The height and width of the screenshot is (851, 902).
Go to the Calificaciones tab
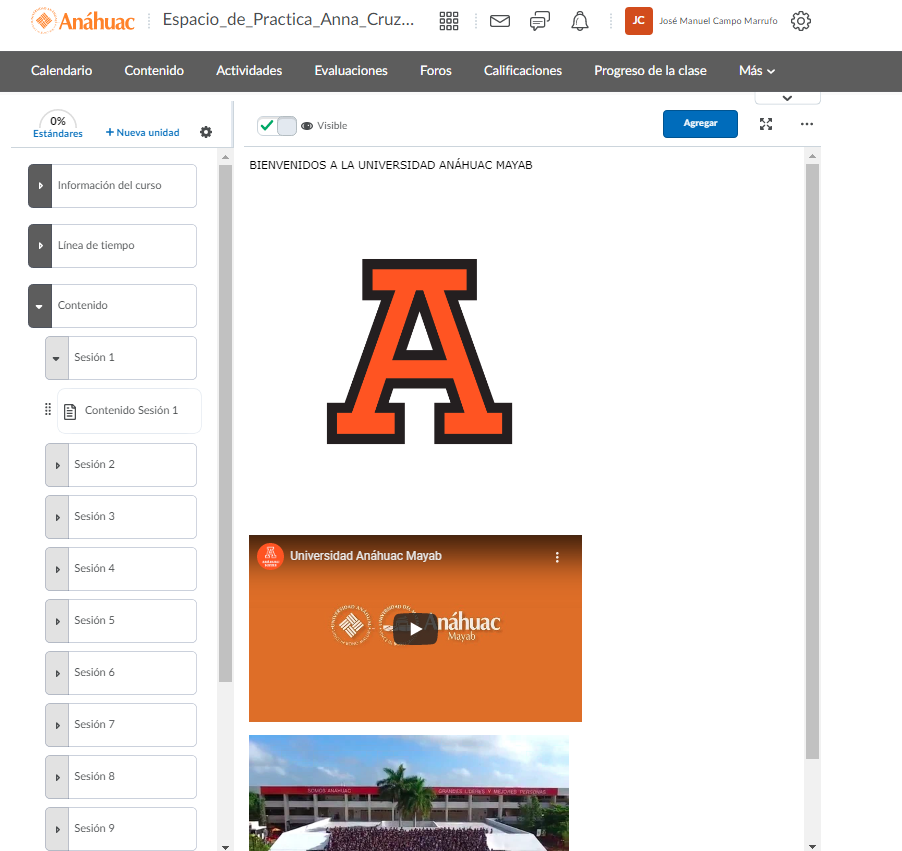pos(522,71)
